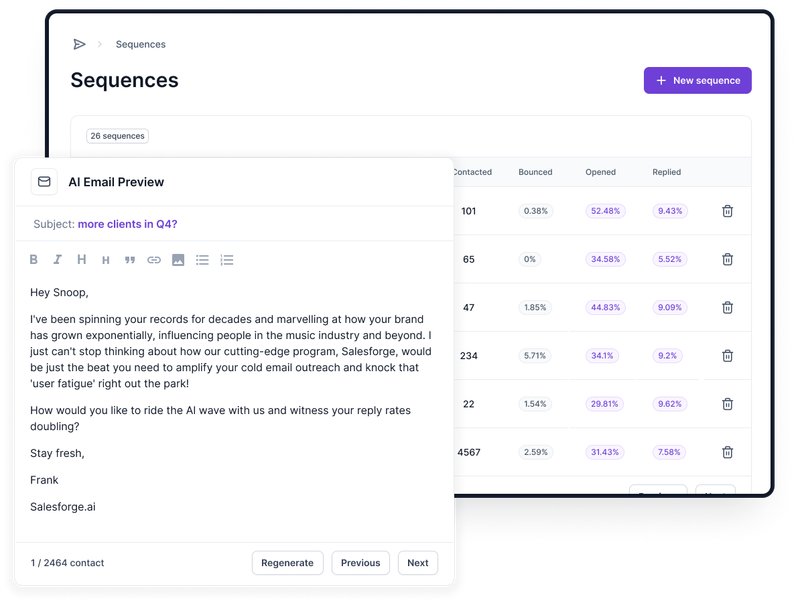This screenshot has height=600, width=800.
Task: Create a New sequence
Action: pyautogui.click(x=697, y=80)
